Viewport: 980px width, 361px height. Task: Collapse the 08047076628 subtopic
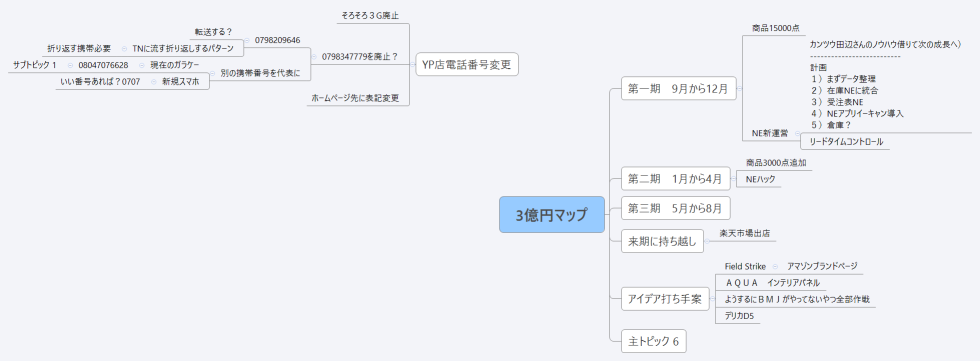(71, 65)
